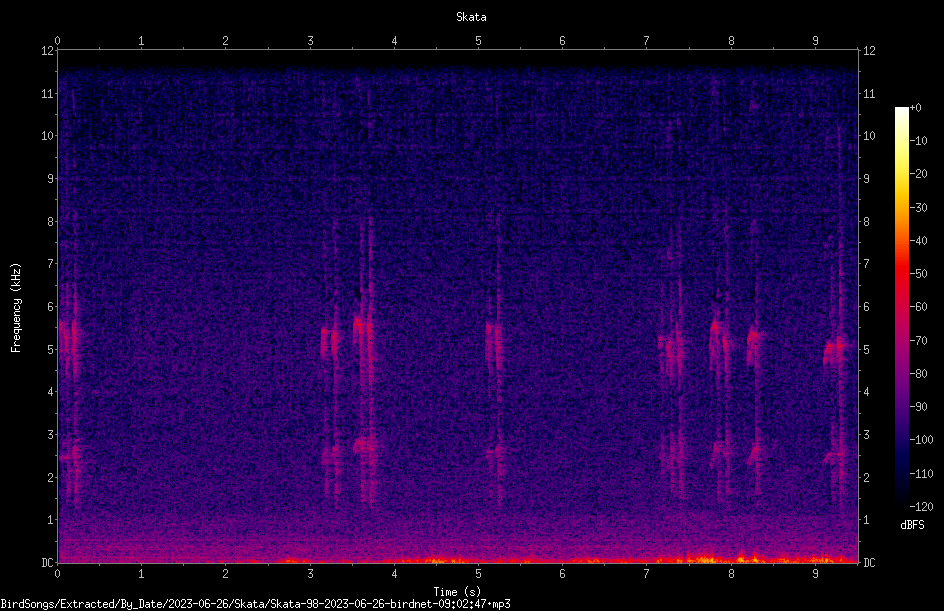Click the "9" tick on the lower time axis
Screen dimensions: 944x611
click(x=815, y=574)
